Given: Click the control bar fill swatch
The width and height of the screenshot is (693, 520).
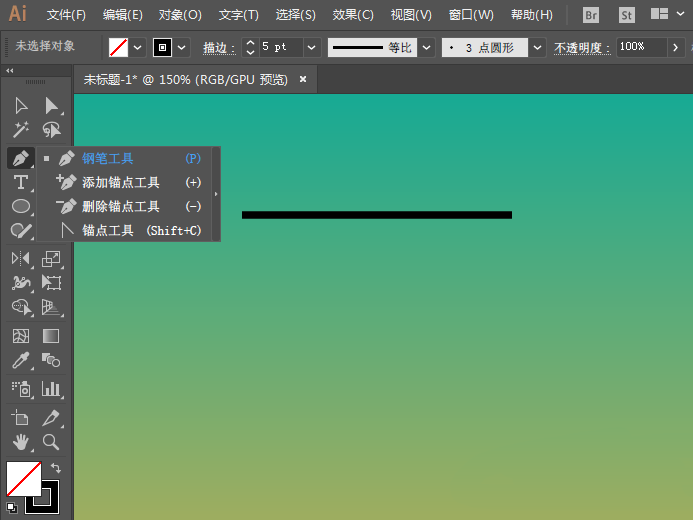Looking at the screenshot, I should coord(118,47).
